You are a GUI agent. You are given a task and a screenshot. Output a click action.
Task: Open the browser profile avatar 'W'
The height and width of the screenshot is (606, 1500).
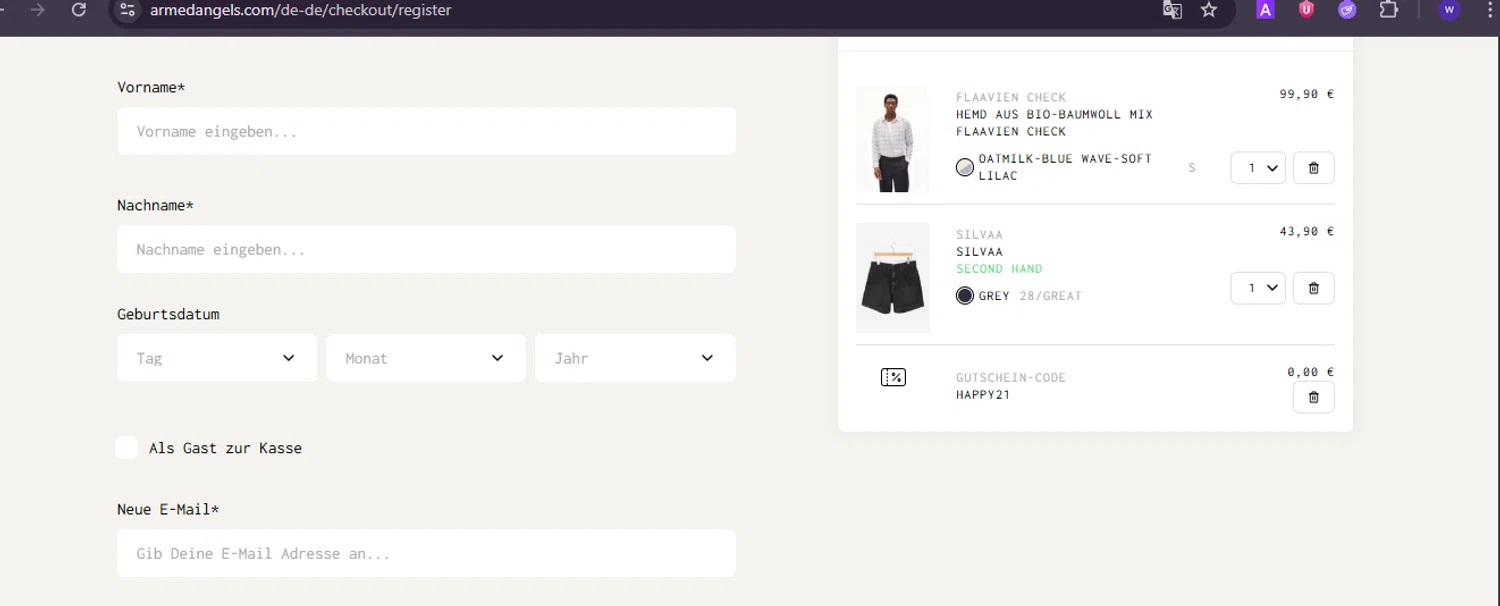point(1449,10)
